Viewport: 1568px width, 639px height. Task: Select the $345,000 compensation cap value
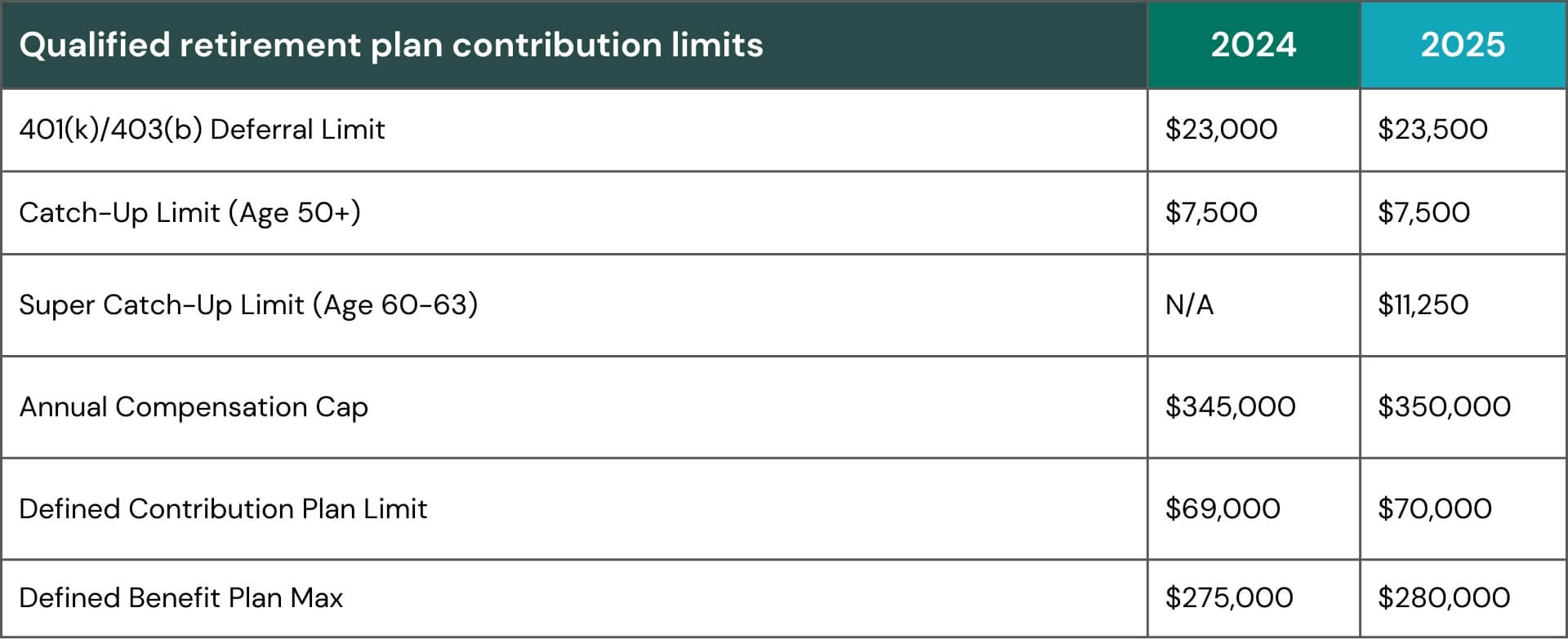click(1230, 407)
